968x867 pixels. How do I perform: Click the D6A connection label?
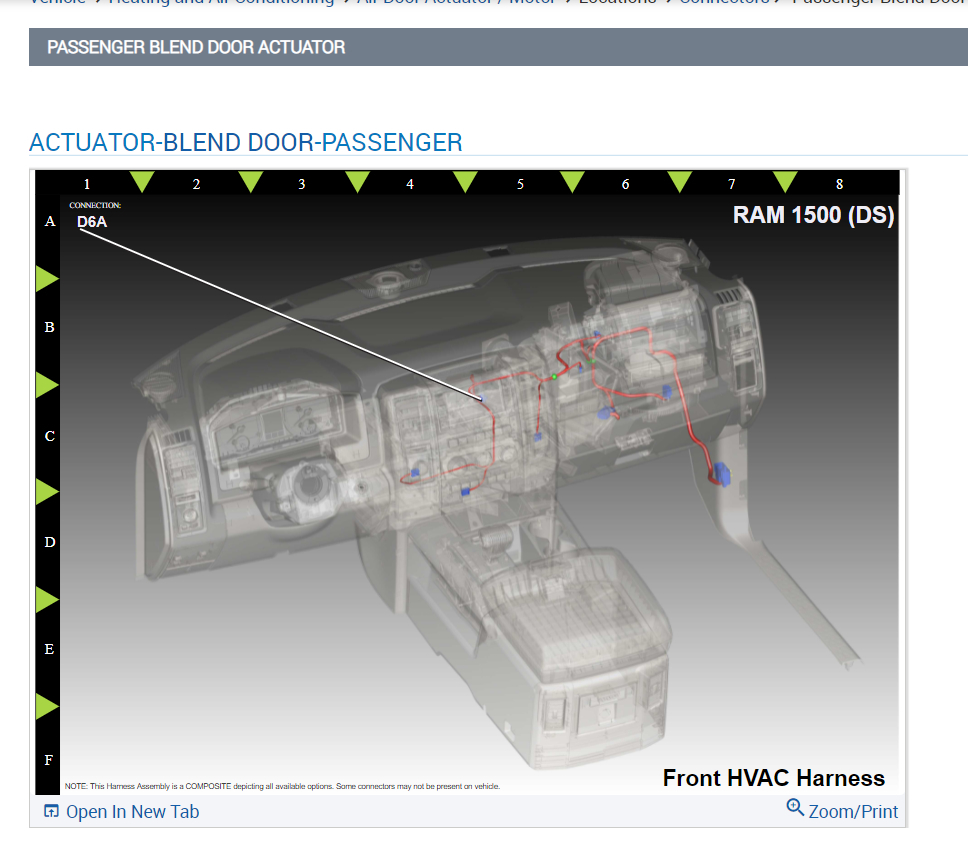pos(92,222)
